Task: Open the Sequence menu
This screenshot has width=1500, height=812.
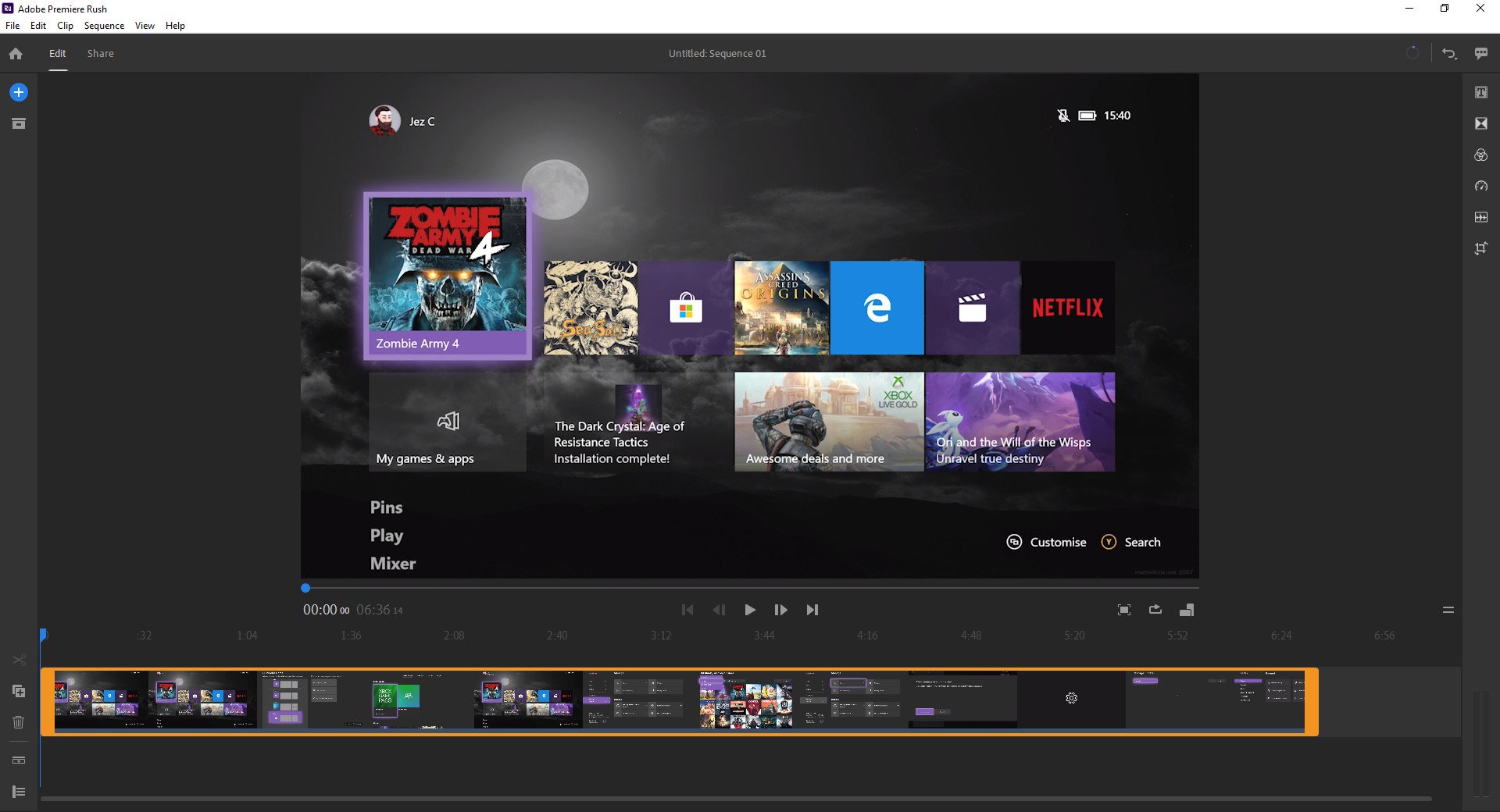Action: coord(104,26)
